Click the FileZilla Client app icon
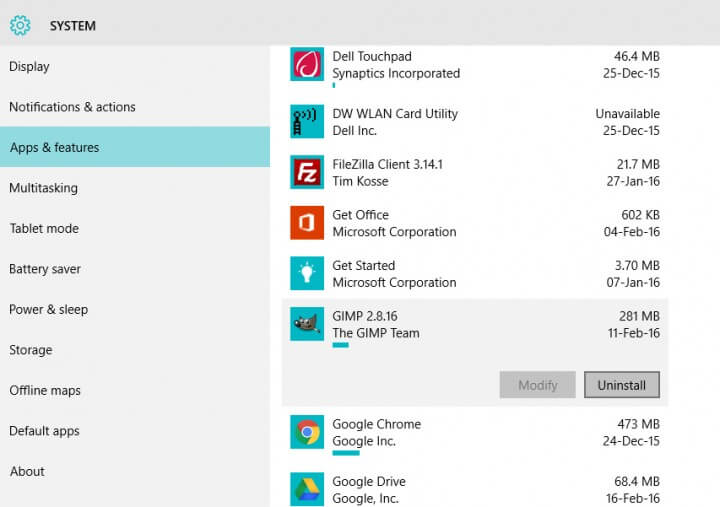This screenshot has height=507, width=720. point(307,172)
